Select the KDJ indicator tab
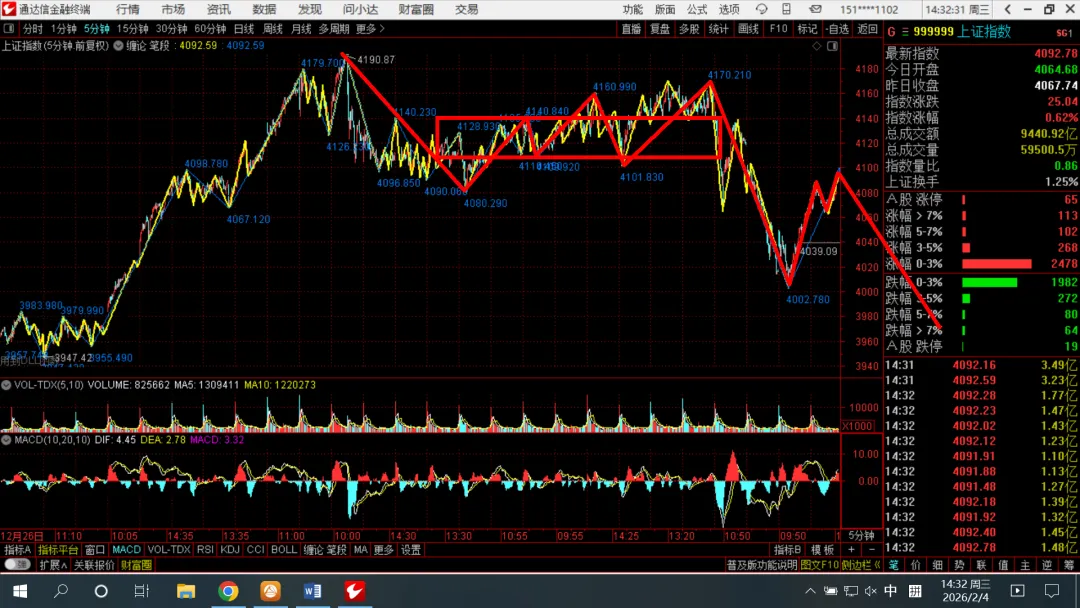 [x=230, y=549]
